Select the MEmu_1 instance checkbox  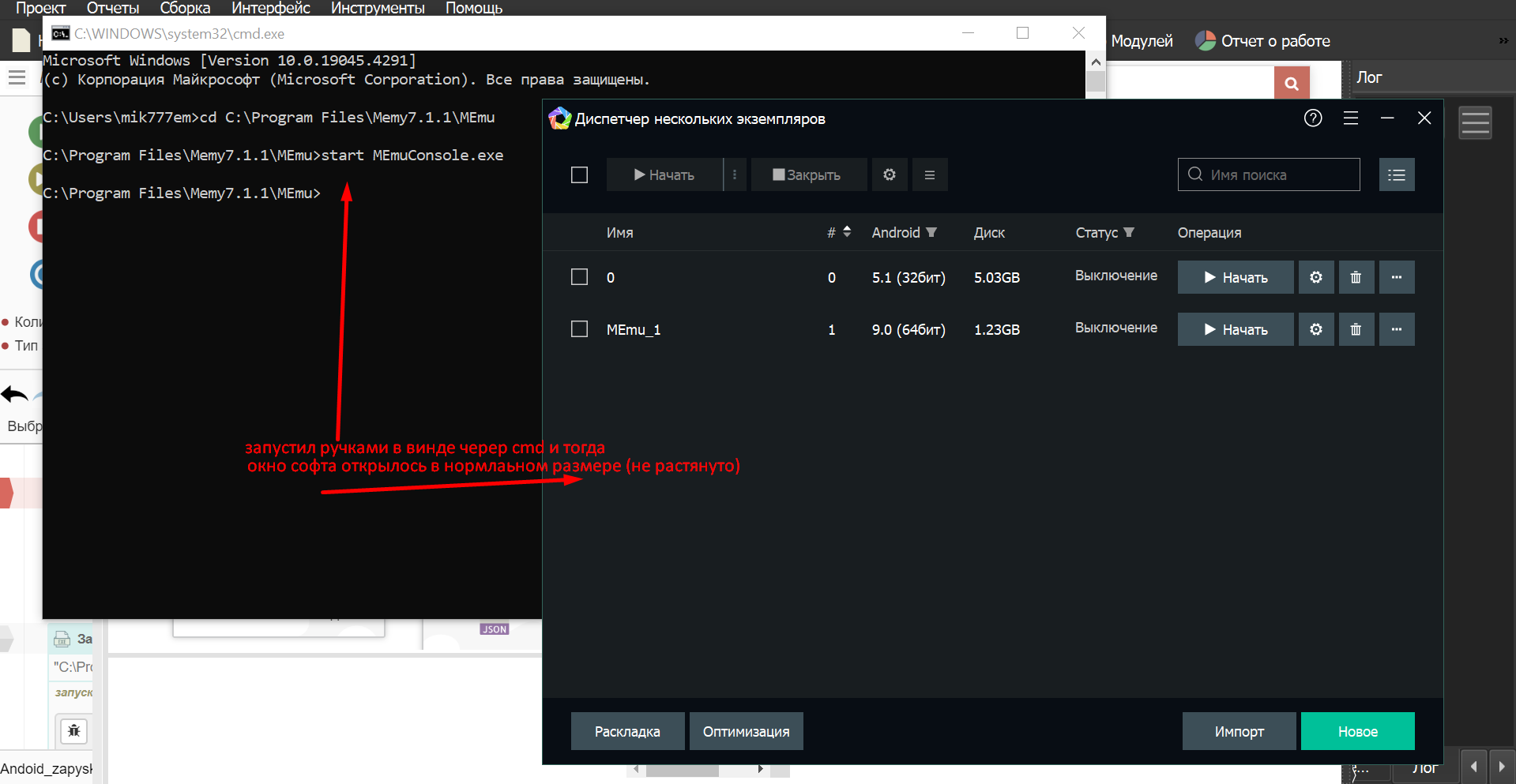(579, 329)
